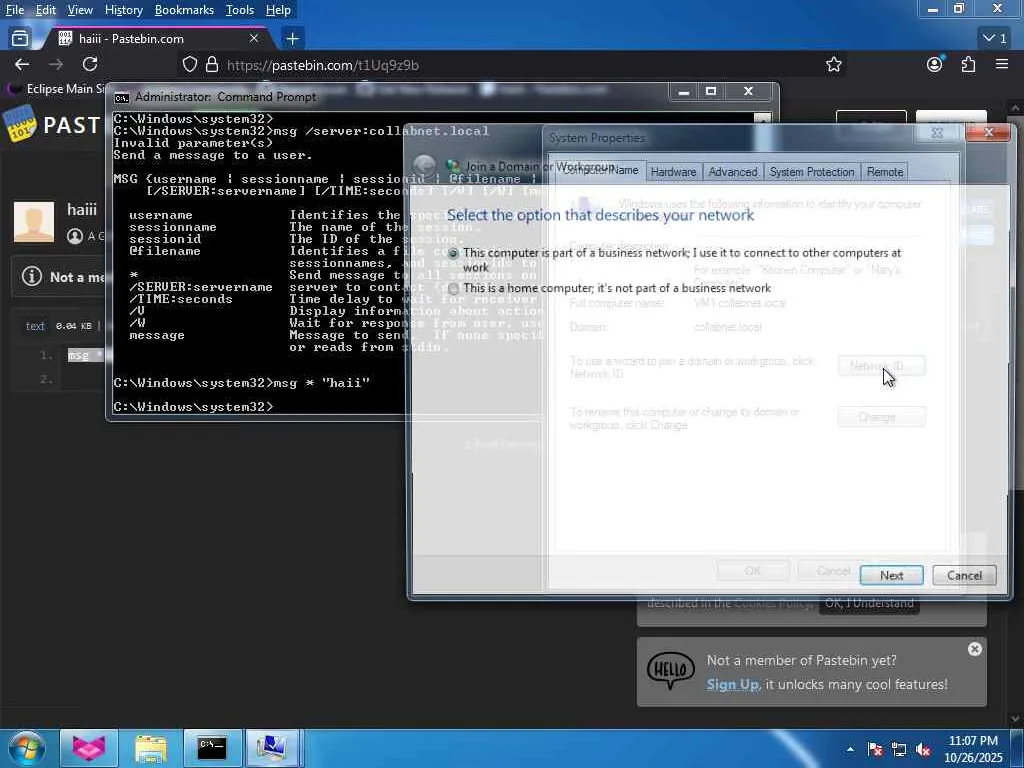This screenshot has height=768, width=1024.
Task: Open the Firefox extensions puzzle icon
Action: pyautogui.click(x=968, y=64)
